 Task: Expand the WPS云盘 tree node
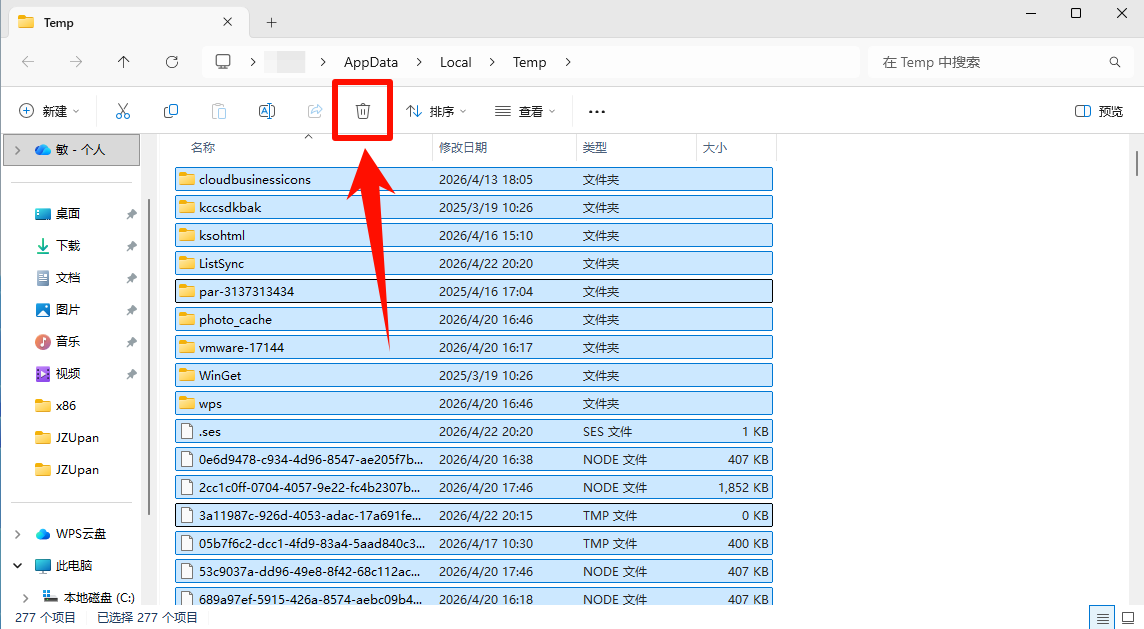tap(18, 534)
